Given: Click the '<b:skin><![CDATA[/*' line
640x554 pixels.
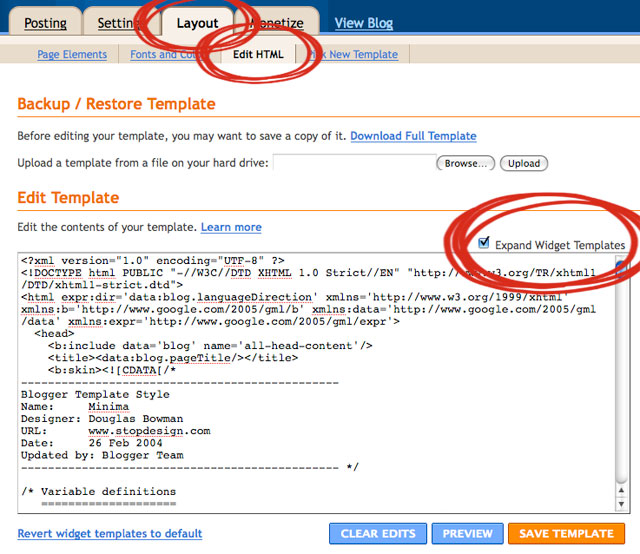Looking at the screenshot, I should (112, 370).
